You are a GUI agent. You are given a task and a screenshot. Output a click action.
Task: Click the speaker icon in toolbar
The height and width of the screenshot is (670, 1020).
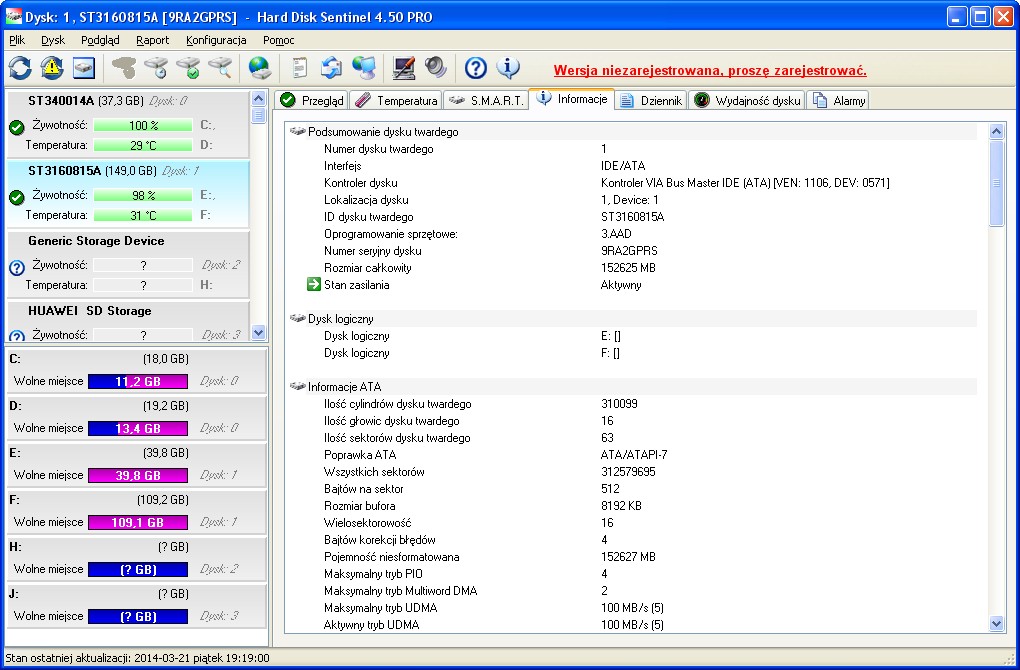point(436,68)
